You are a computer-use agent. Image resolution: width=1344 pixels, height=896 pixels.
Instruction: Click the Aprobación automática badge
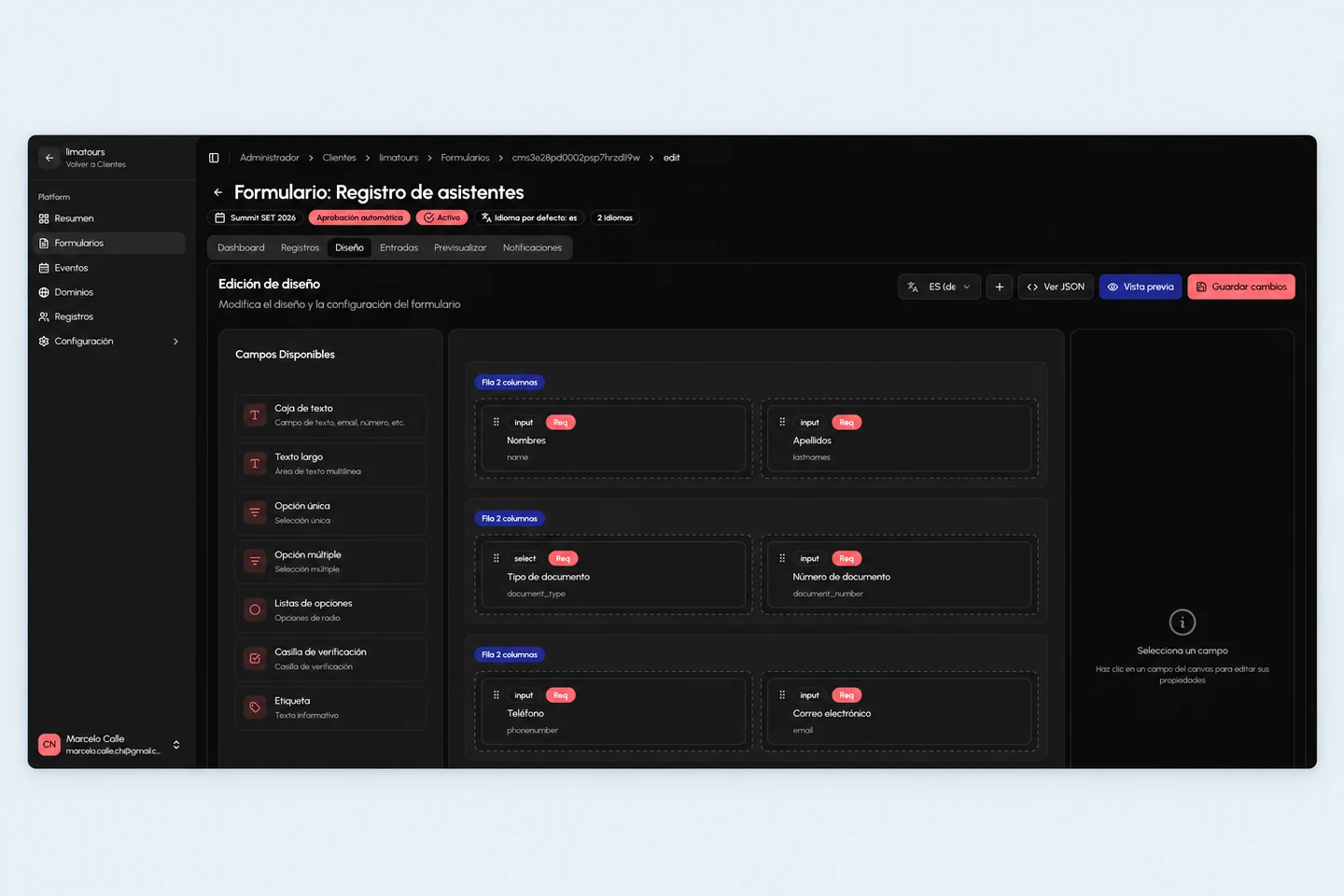click(359, 217)
